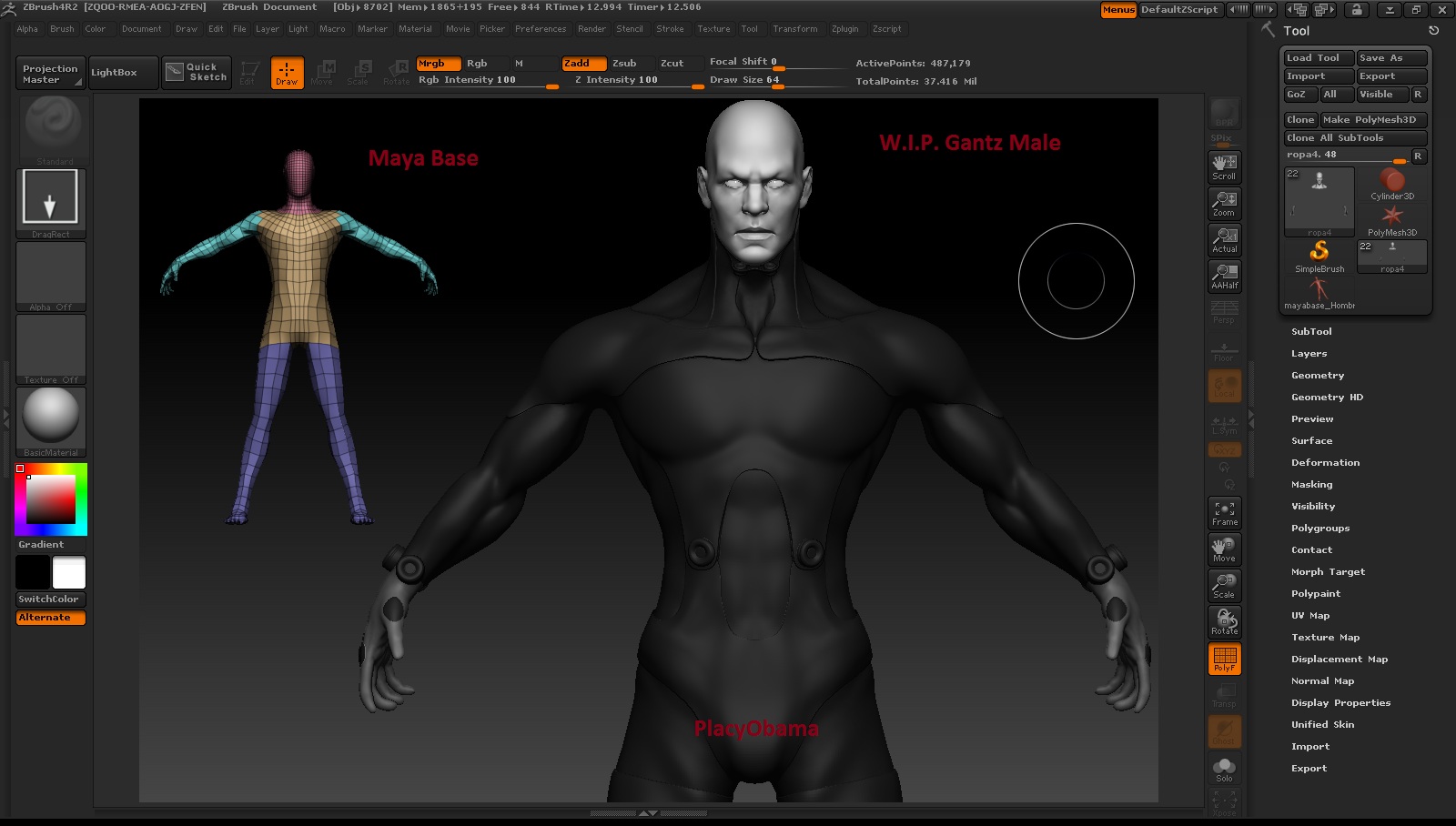1456x826 pixels.
Task: Frame the model in view
Action: (1224, 513)
